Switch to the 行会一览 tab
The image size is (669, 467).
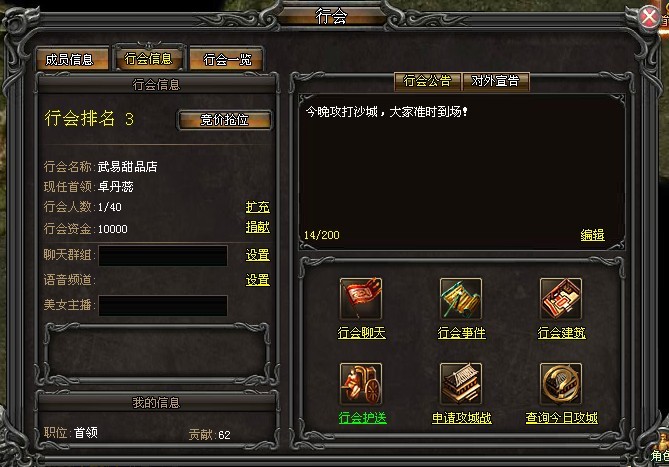[x=226, y=59]
